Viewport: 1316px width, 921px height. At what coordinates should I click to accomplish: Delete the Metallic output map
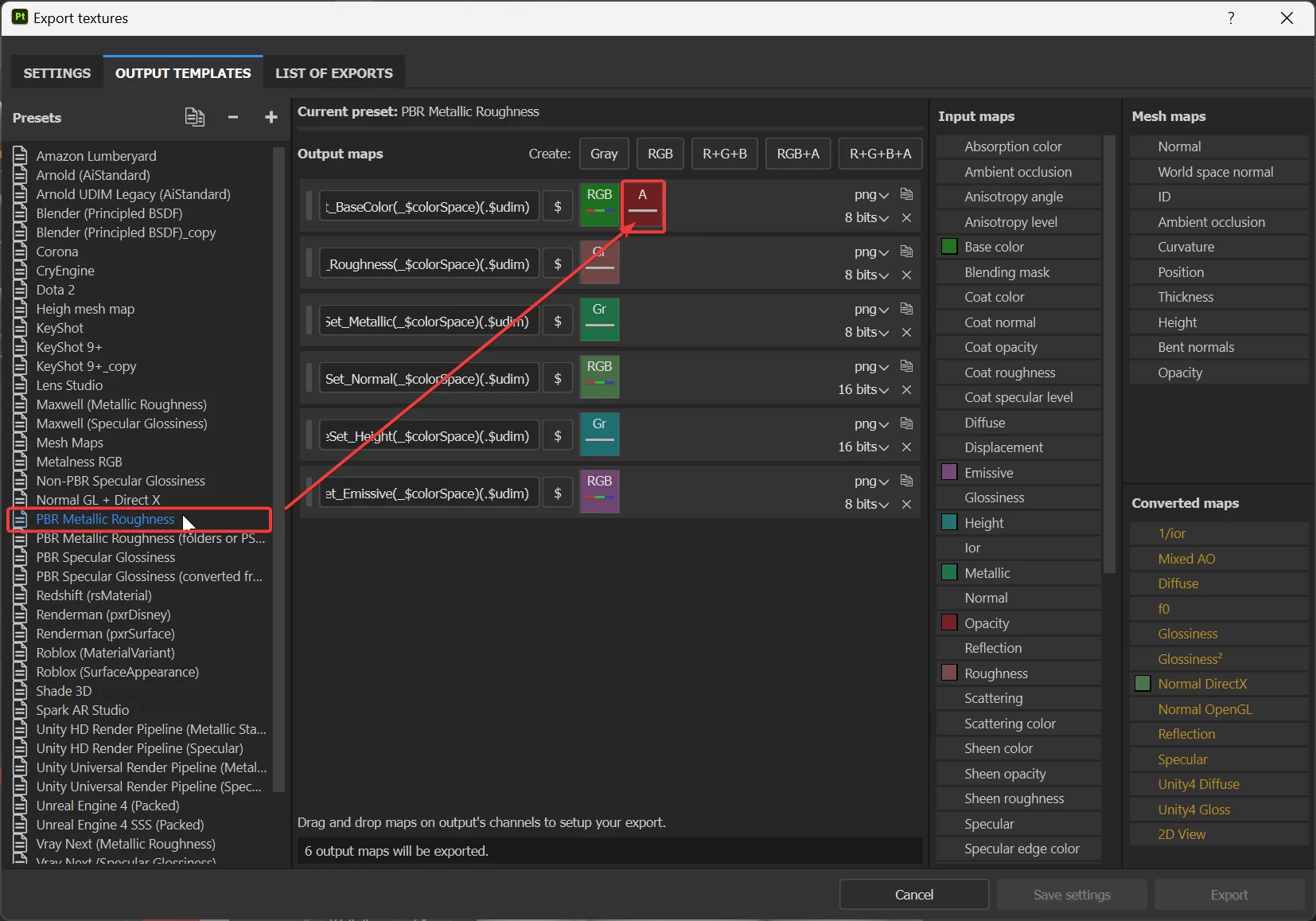[906, 332]
